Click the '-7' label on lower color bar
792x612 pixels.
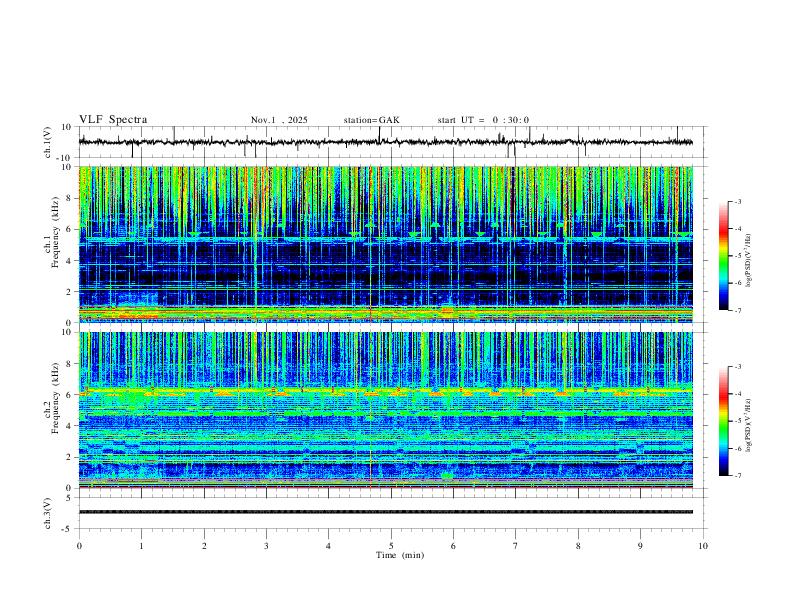(737, 476)
